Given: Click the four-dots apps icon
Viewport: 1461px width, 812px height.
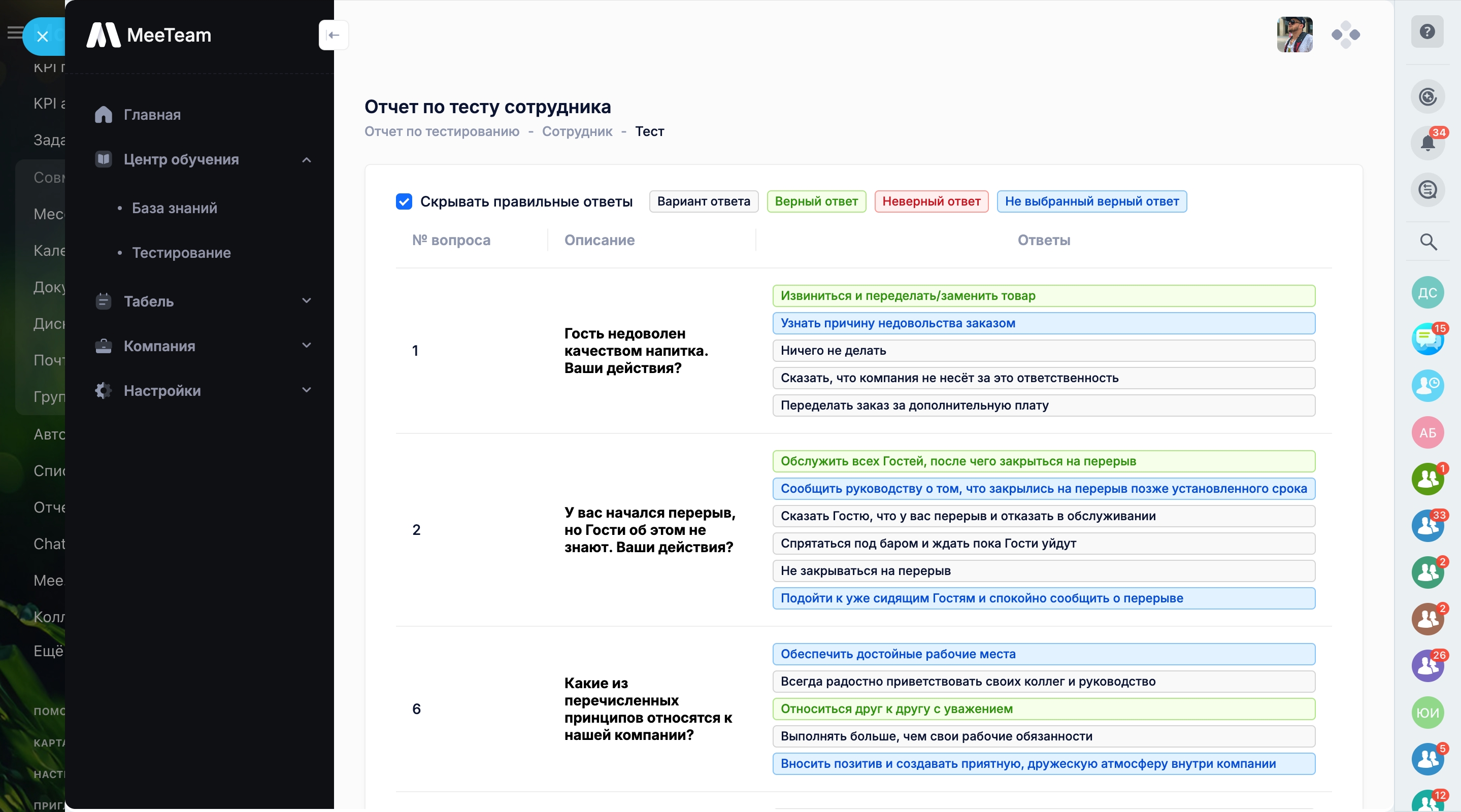Looking at the screenshot, I should point(1345,35).
